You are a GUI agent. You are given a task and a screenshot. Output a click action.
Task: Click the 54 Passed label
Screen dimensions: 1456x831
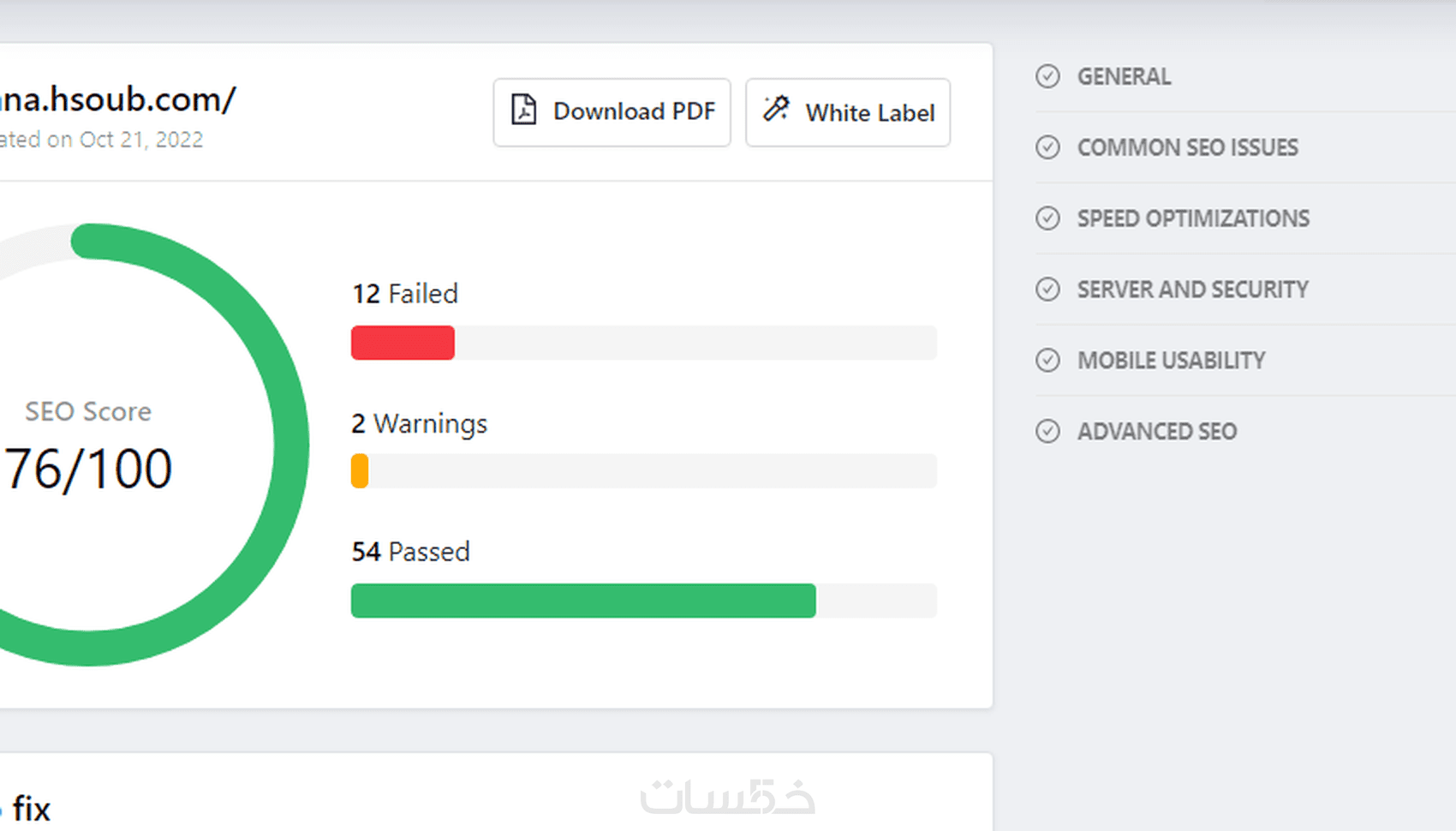tap(410, 552)
